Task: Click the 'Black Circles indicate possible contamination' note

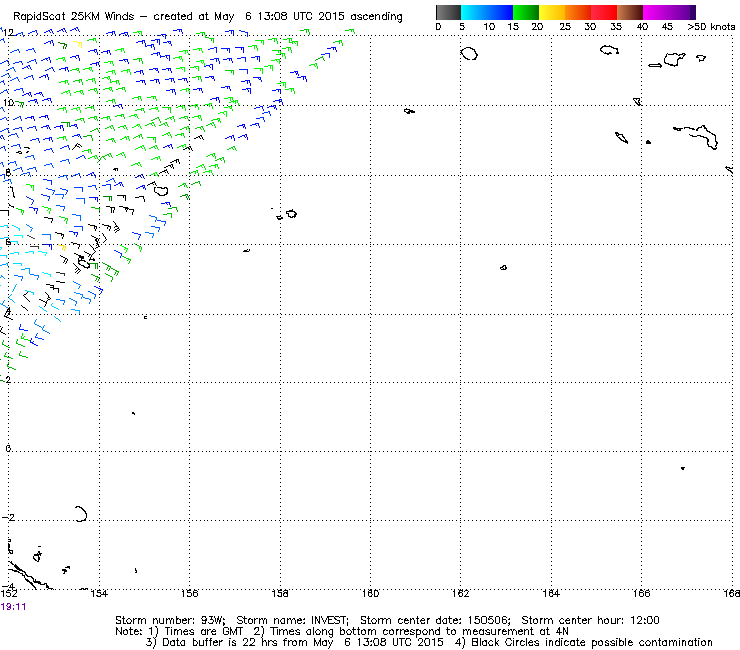Action: (x=592, y=642)
